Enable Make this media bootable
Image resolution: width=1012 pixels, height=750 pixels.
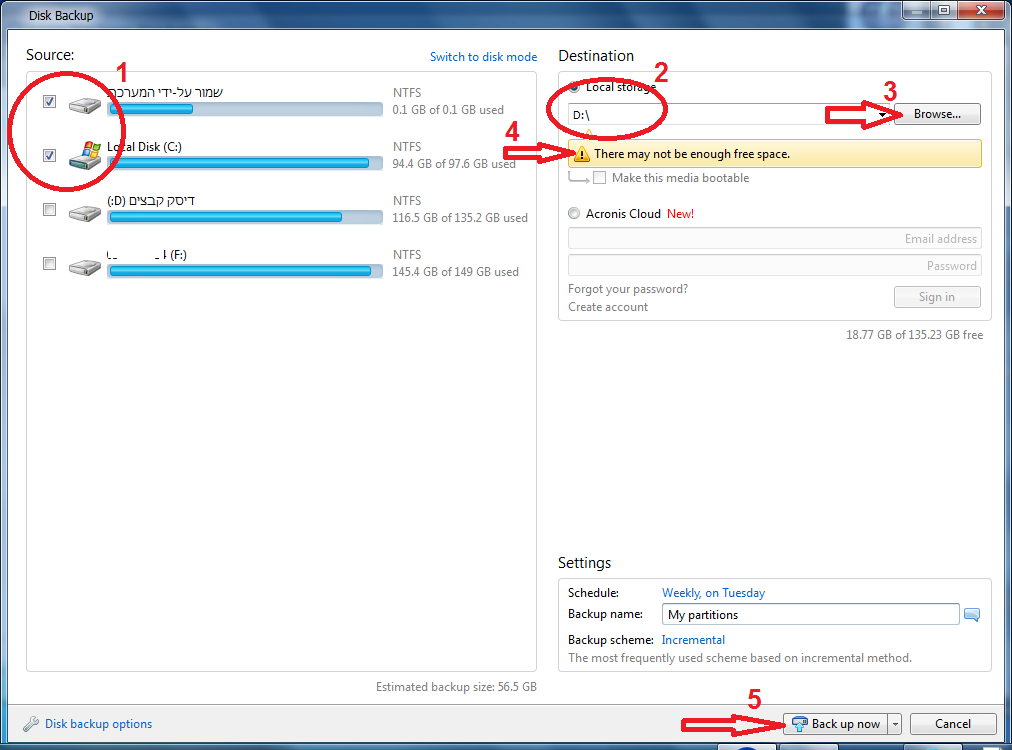(600, 177)
